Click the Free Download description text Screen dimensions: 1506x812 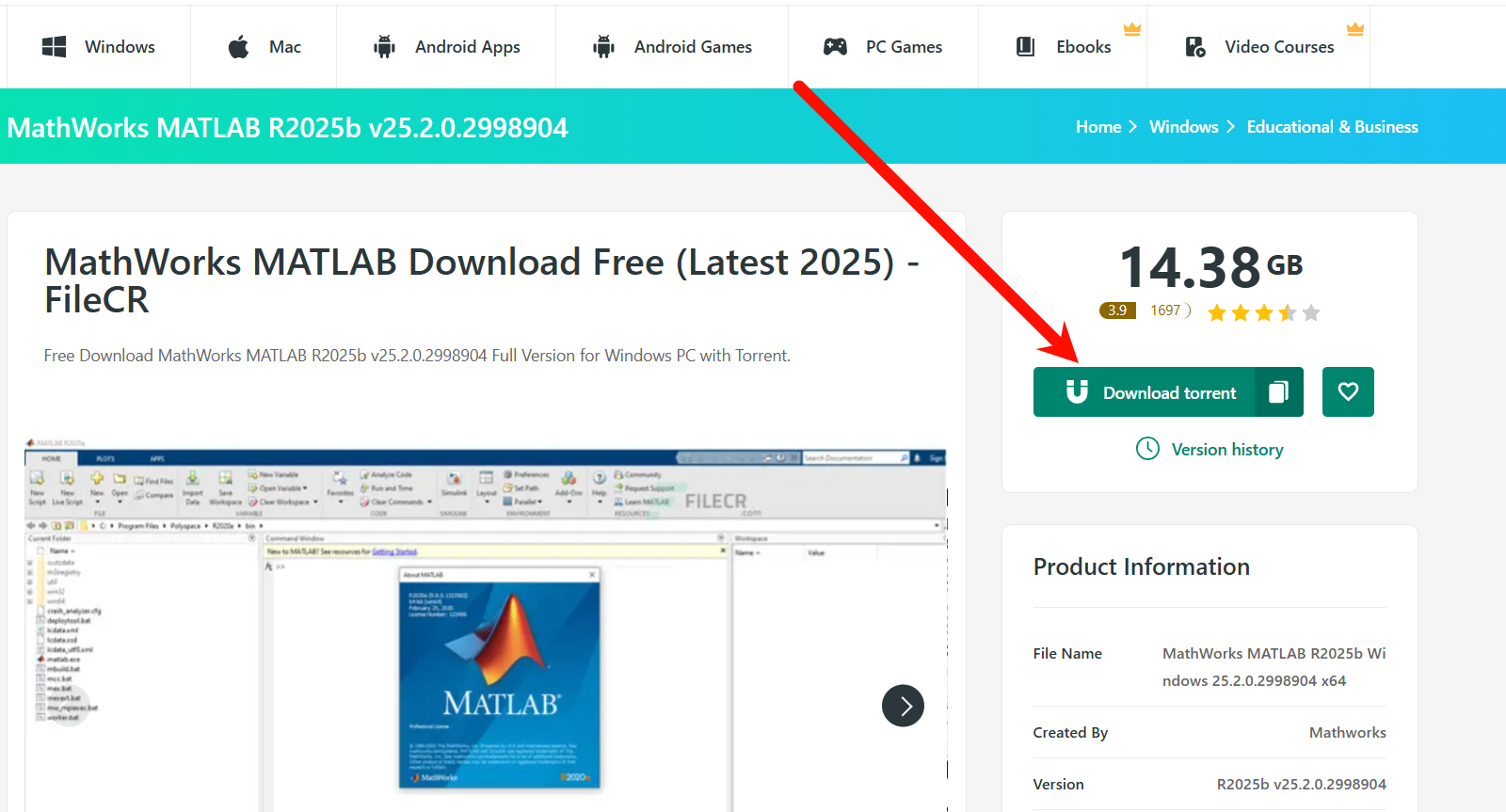coord(417,356)
